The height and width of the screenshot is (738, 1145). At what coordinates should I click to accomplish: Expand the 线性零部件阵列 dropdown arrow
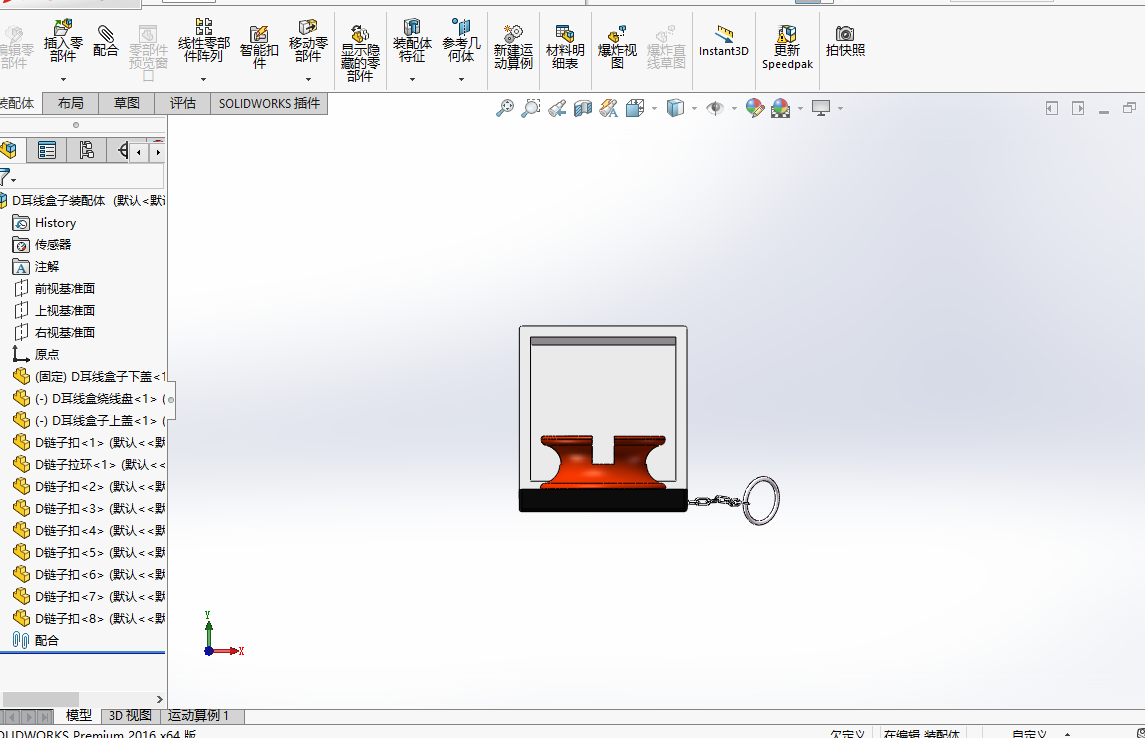204,79
